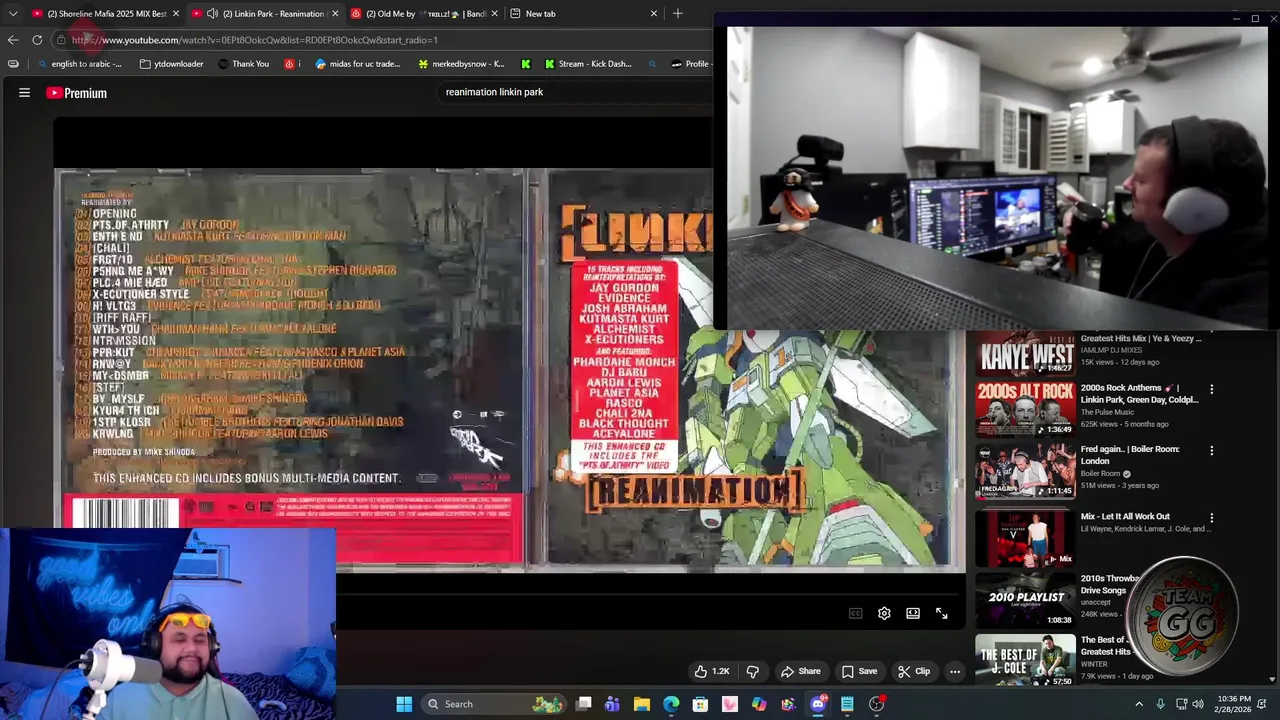Open Fred again Boiler Room thumbnail
The image size is (1280, 720).
(x=1025, y=470)
